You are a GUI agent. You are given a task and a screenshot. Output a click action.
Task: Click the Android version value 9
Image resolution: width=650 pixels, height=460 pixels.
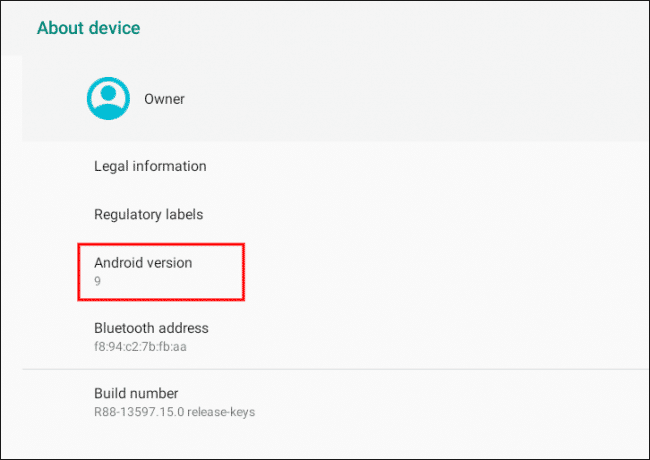(98, 281)
